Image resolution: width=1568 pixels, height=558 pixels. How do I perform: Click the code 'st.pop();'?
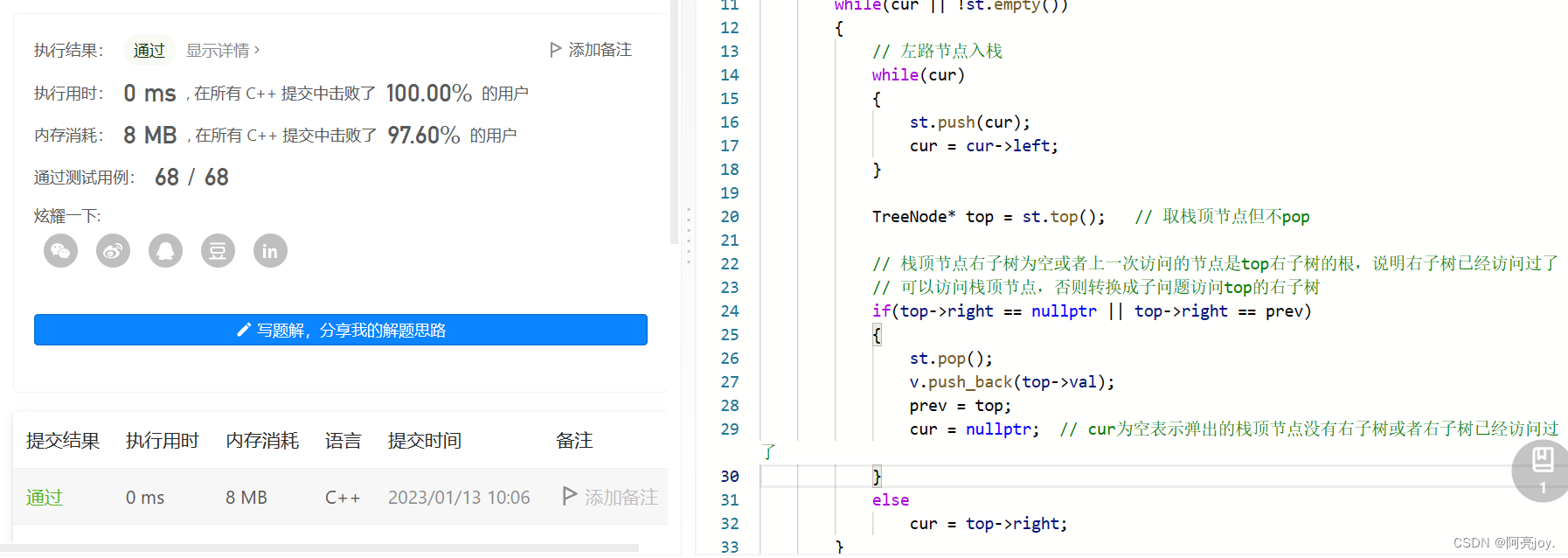click(x=951, y=358)
